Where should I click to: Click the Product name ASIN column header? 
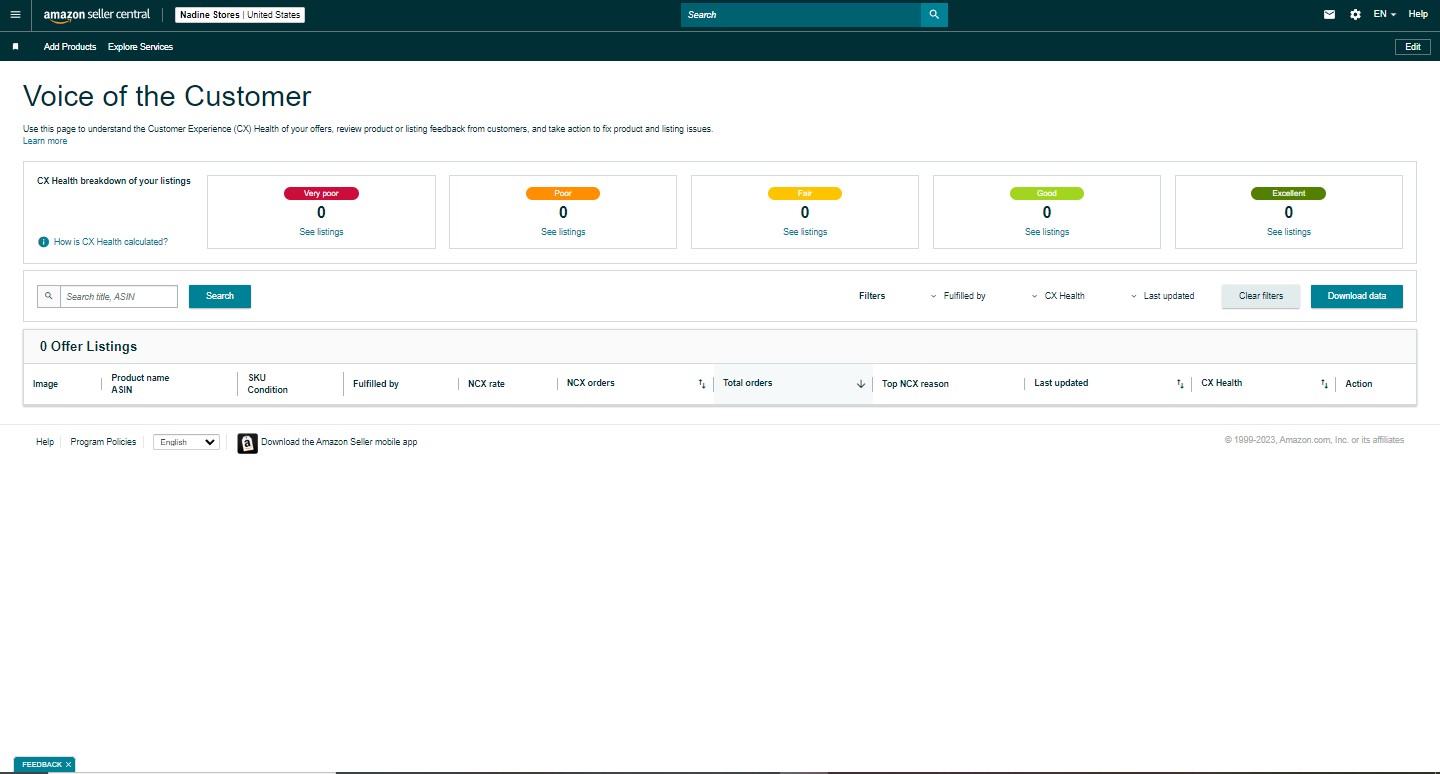[x=140, y=384]
